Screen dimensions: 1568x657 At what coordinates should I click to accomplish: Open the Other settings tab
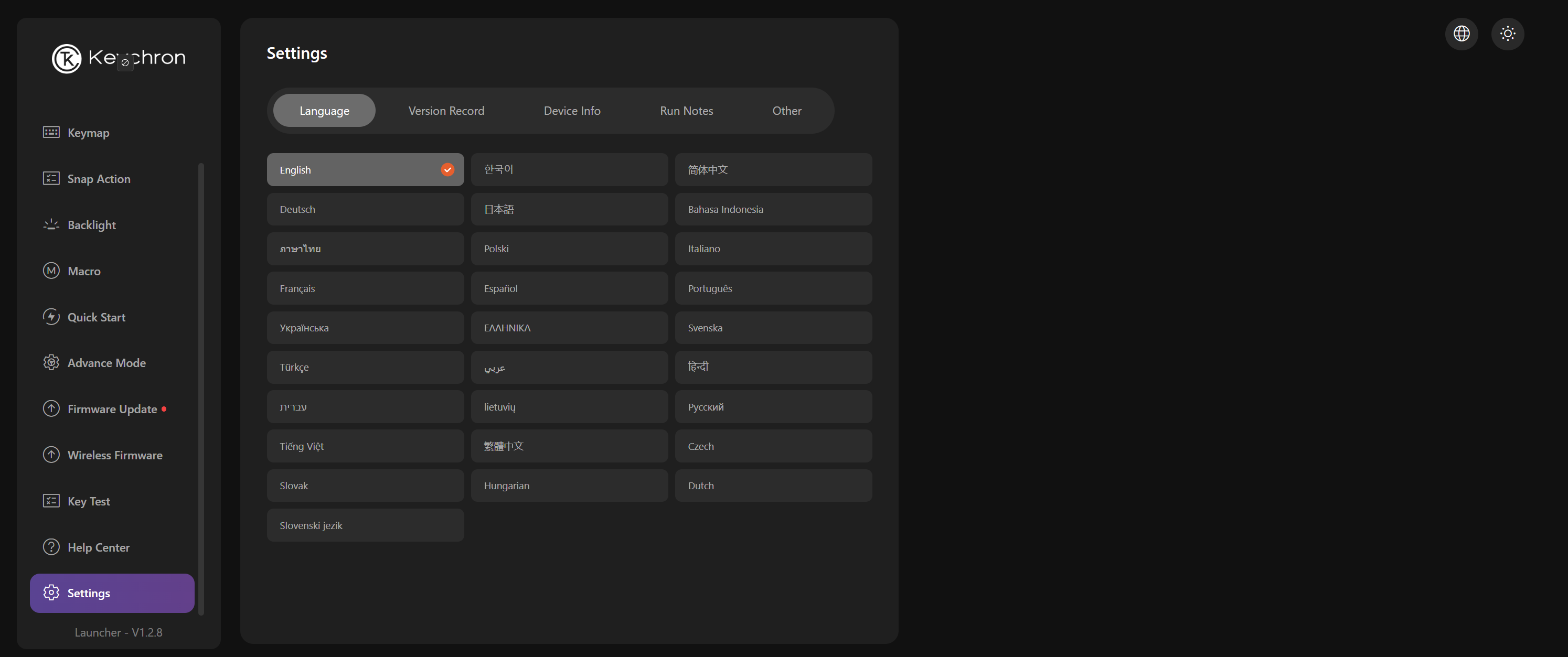coord(786,111)
